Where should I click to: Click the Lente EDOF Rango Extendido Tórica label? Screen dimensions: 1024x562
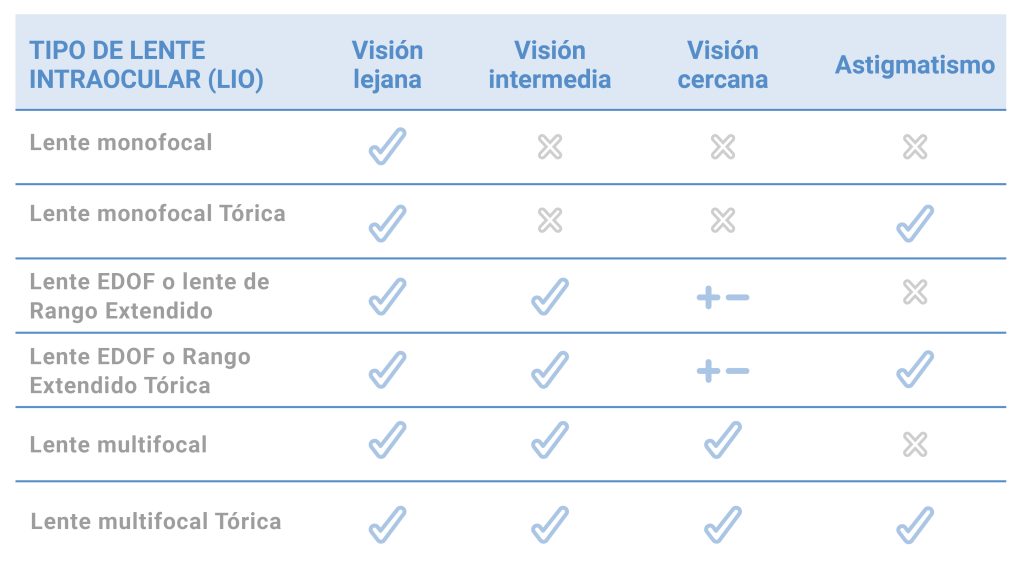pyautogui.click(x=140, y=371)
